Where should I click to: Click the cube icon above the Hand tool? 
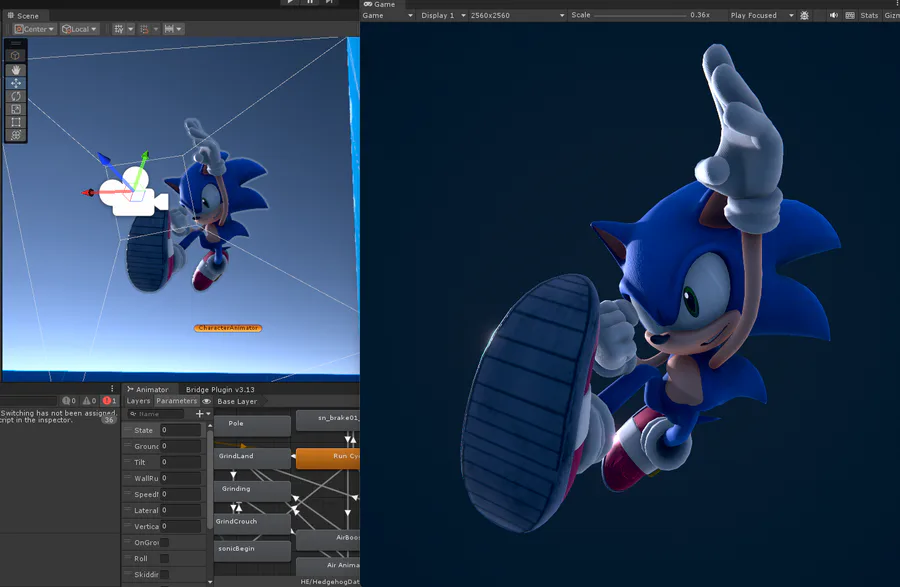click(x=15, y=56)
